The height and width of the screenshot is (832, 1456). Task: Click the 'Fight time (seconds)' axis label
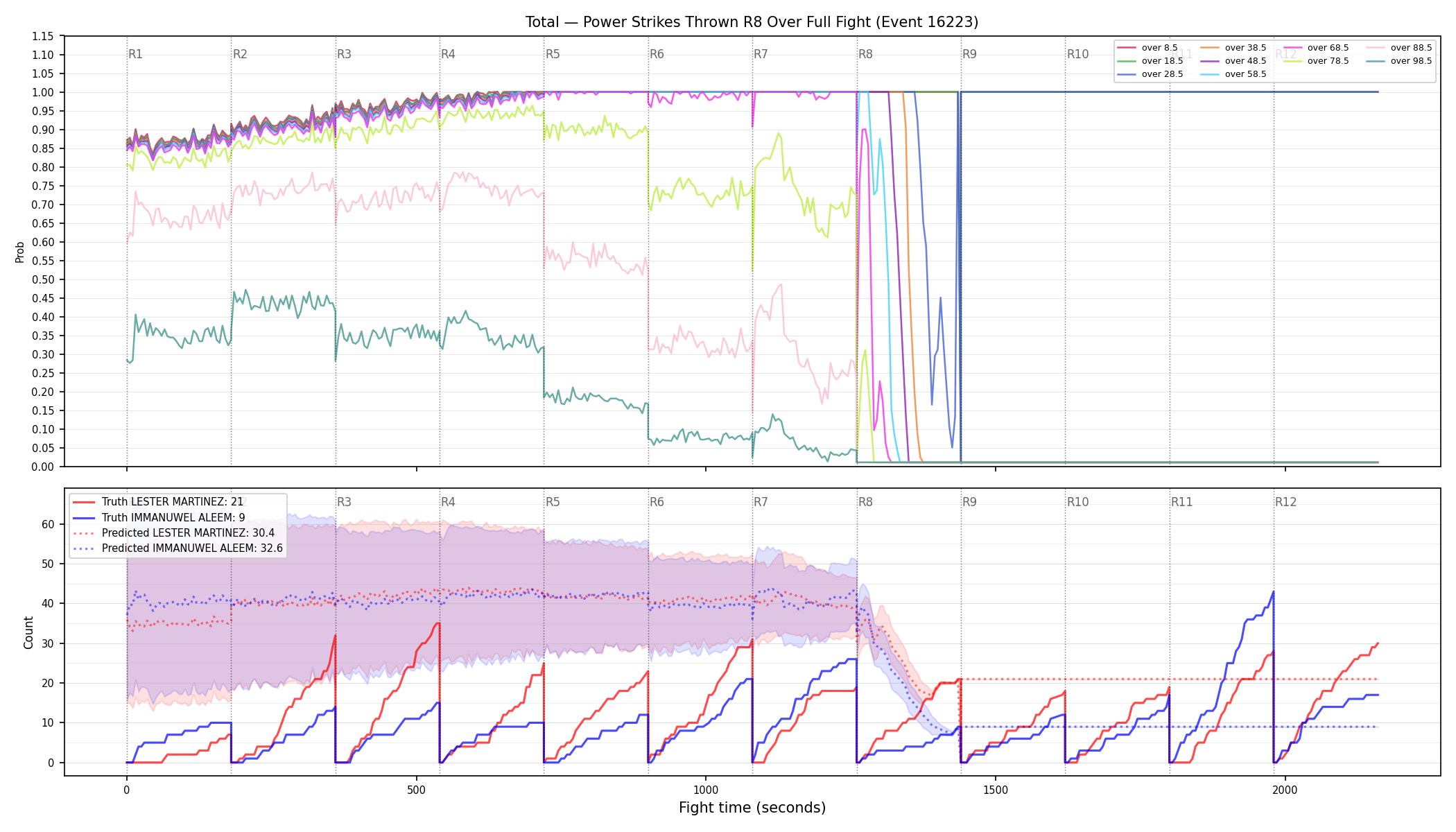point(752,808)
